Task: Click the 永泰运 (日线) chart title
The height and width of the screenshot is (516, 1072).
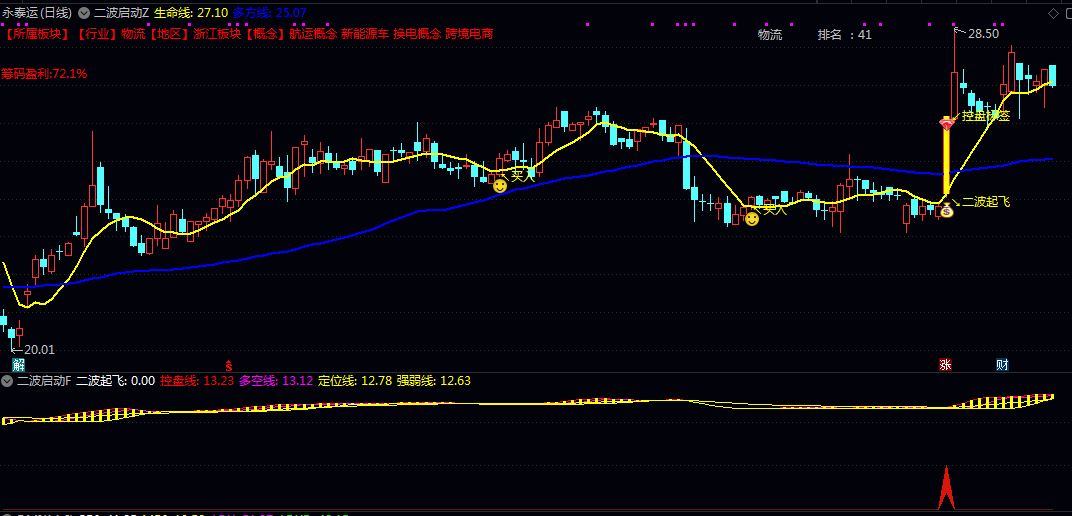Action: [37, 13]
